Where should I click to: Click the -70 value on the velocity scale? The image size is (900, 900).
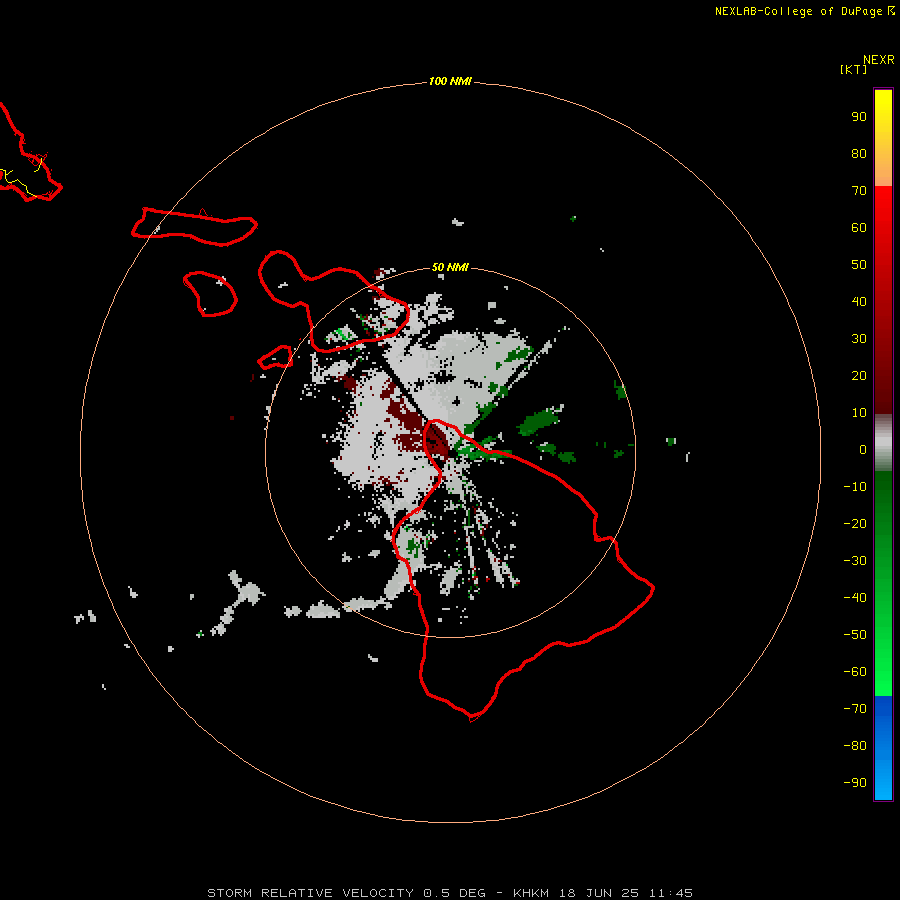[855, 709]
